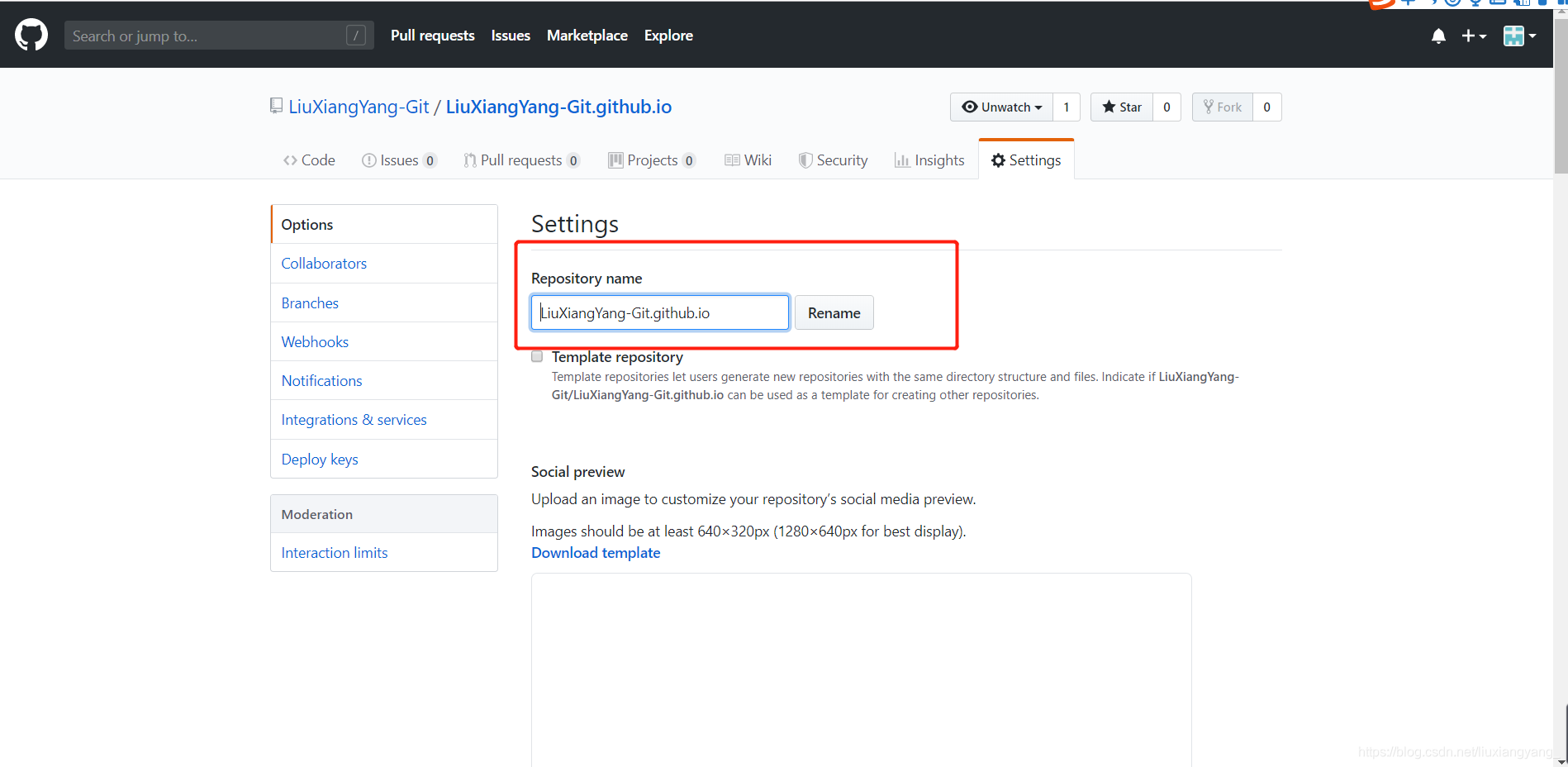Expand the plus create-new dropdown

[1474, 36]
